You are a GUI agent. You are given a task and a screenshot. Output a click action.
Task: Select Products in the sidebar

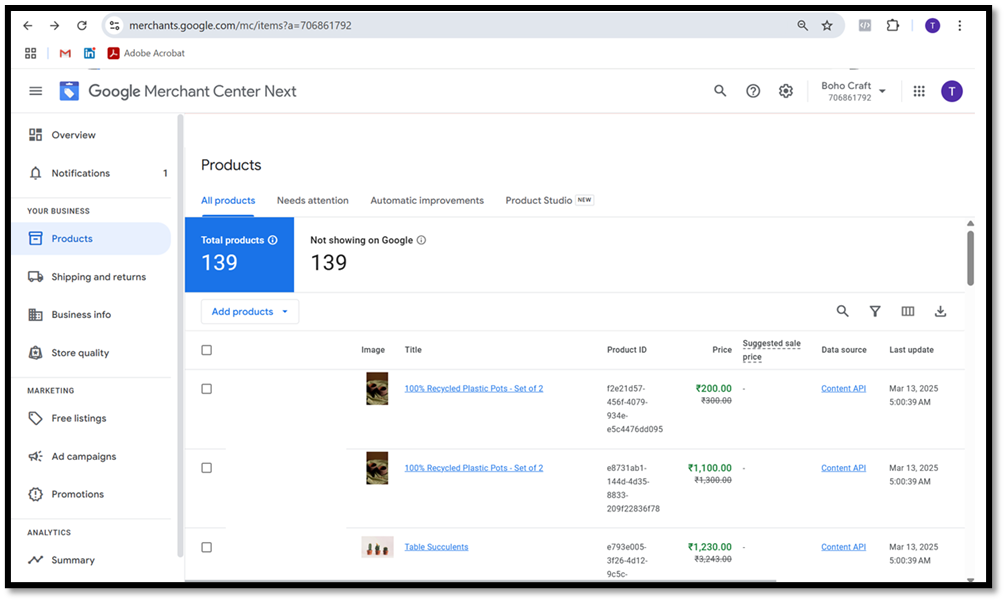tap(91, 238)
